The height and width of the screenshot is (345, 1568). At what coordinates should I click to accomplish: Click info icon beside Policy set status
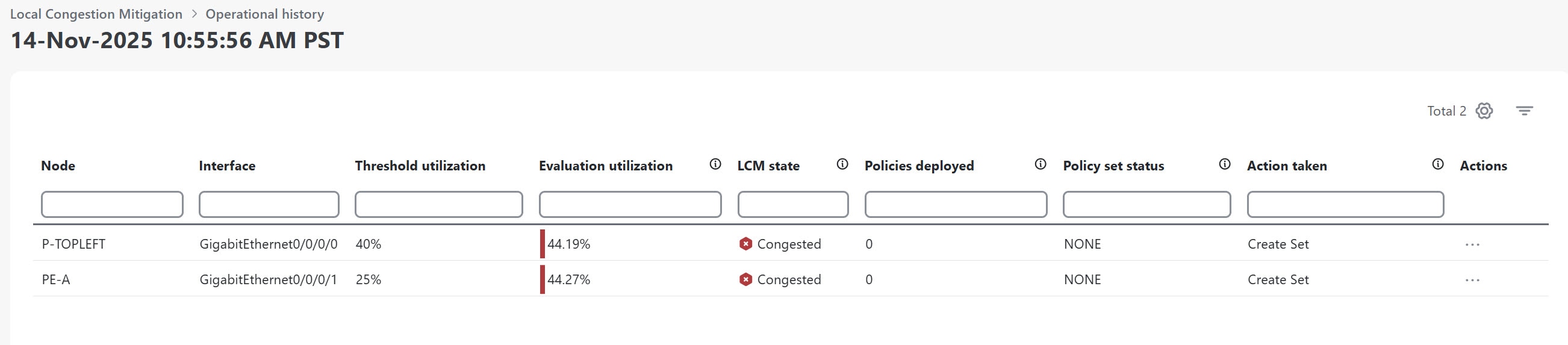(x=1225, y=164)
